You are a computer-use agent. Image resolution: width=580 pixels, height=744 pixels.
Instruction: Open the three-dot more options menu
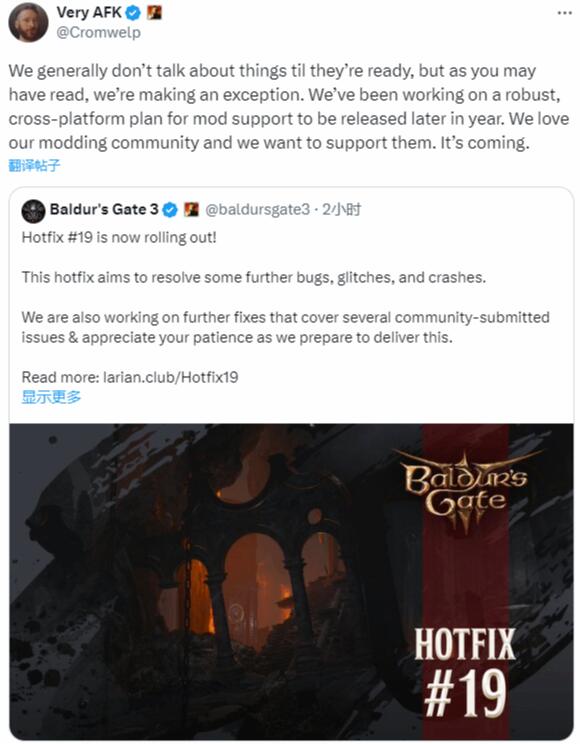click(564, 13)
